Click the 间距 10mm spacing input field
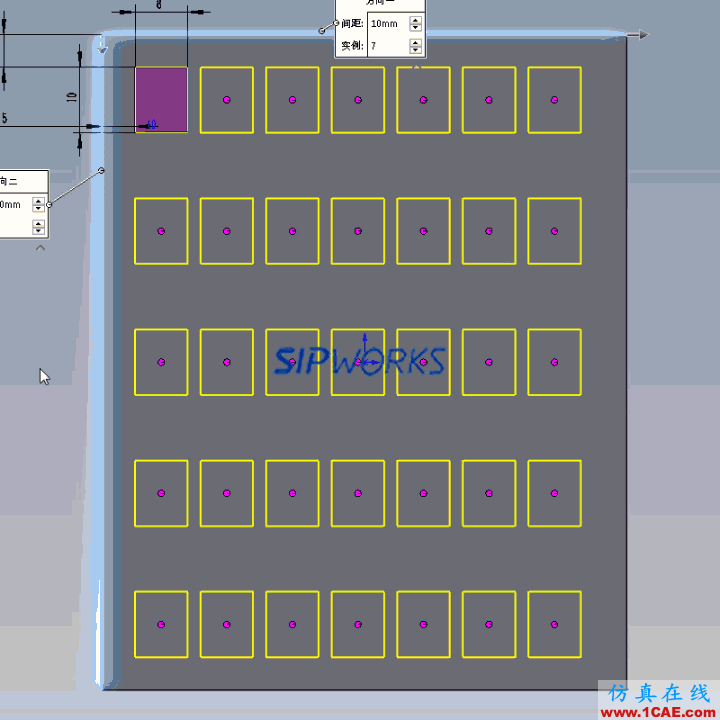The image size is (720, 720). click(x=388, y=23)
